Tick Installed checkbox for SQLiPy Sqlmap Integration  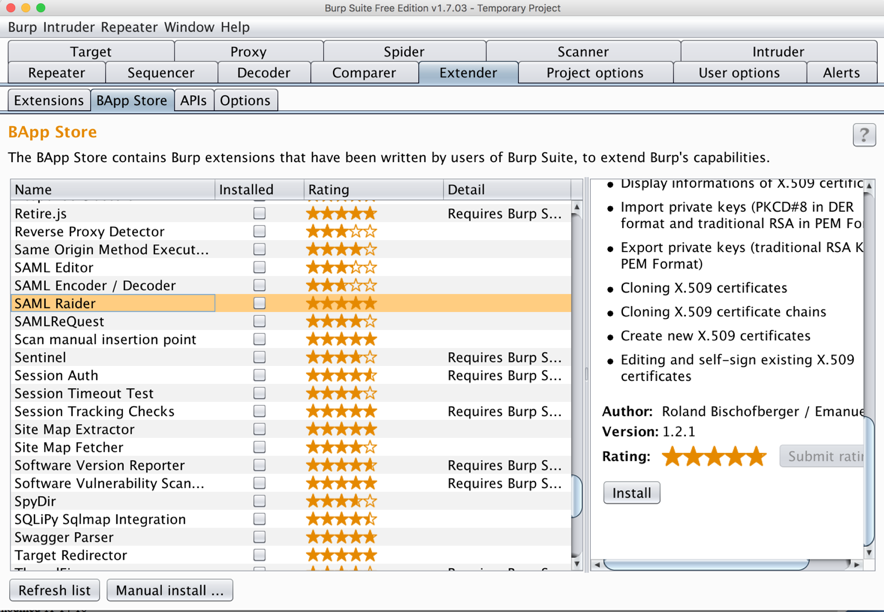point(259,519)
